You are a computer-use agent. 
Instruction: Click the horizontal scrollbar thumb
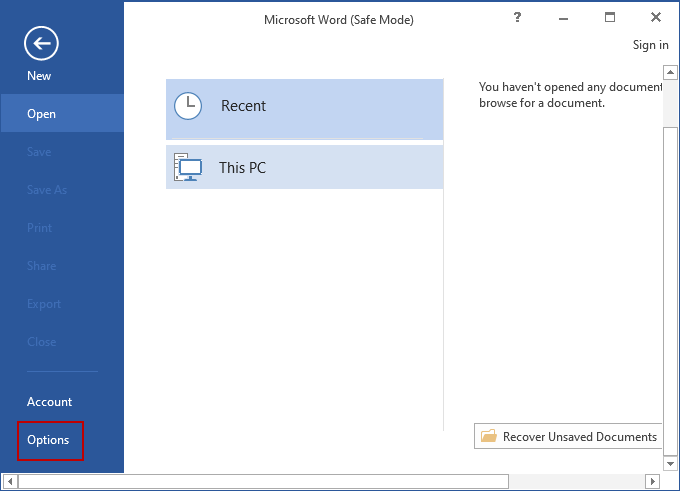coord(263,481)
